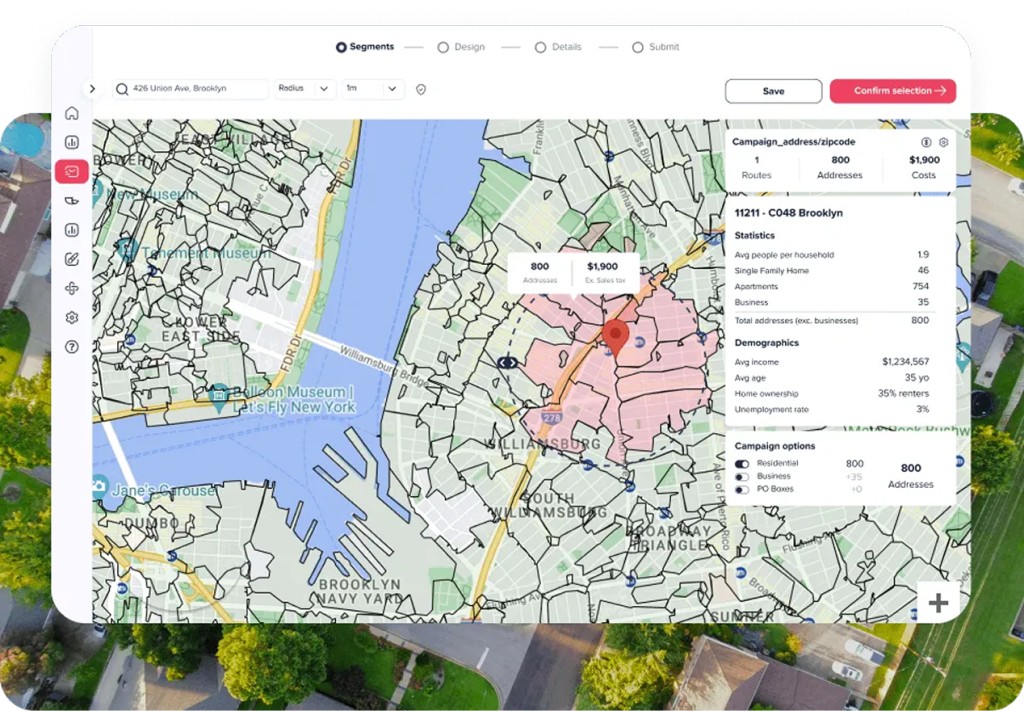Click the DUMBO map label

(151, 523)
